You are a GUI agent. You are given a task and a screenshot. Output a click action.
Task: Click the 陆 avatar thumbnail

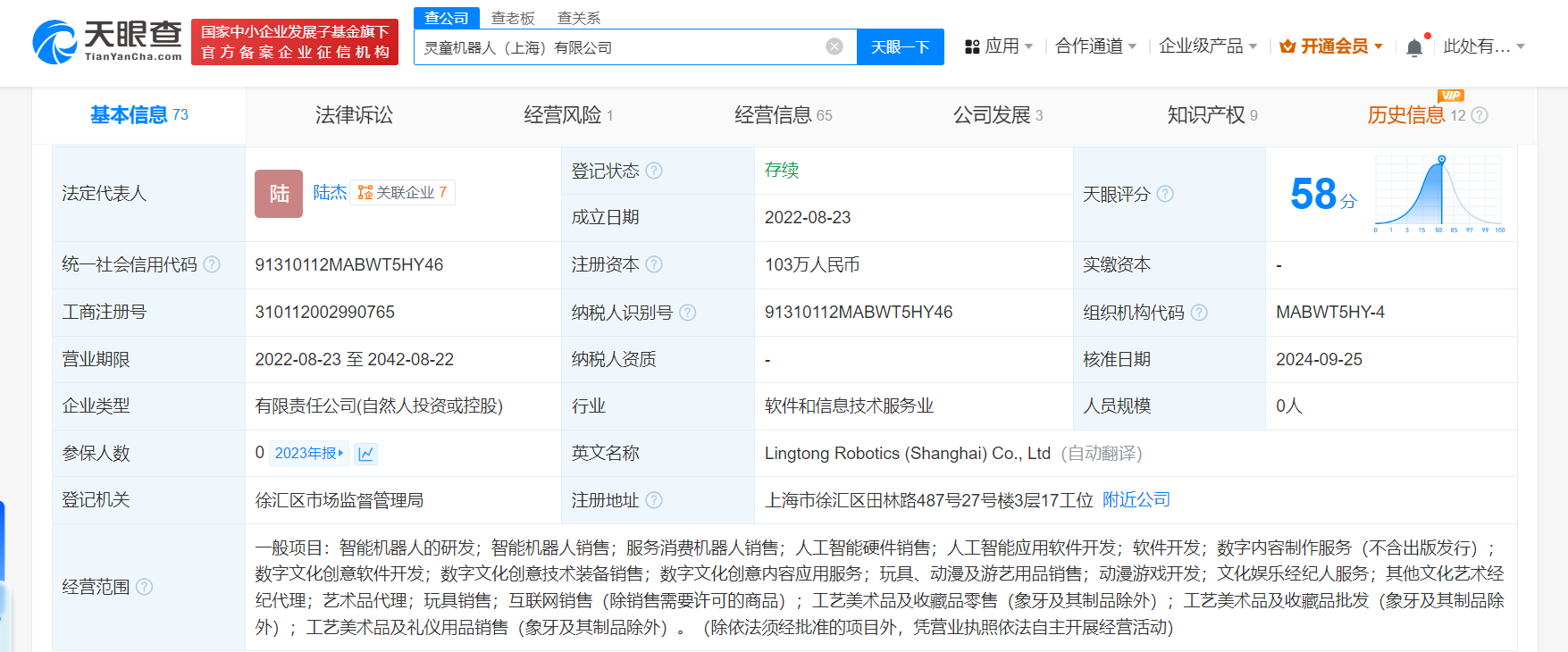coord(279,194)
